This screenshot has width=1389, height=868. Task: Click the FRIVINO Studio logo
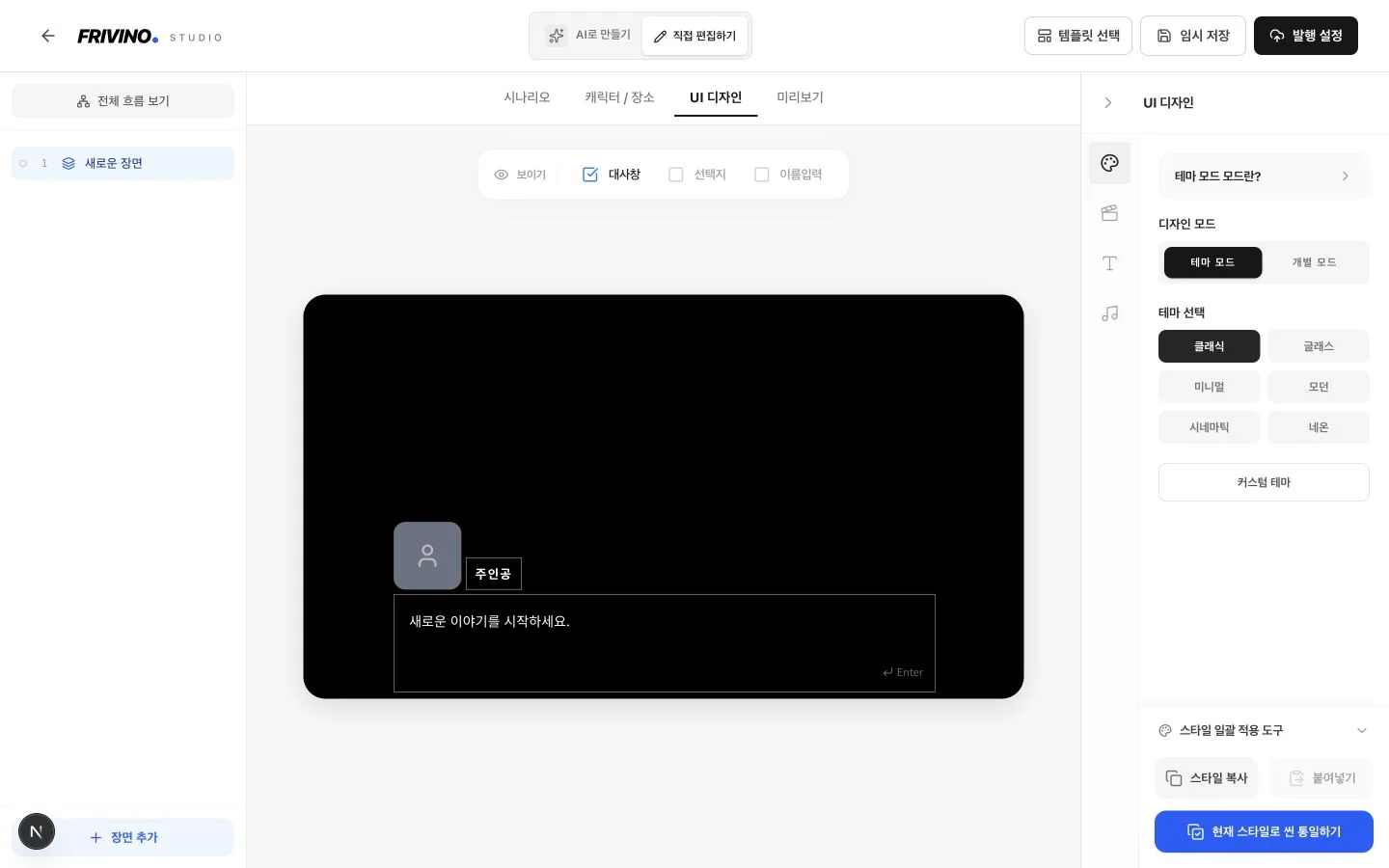click(x=150, y=37)
